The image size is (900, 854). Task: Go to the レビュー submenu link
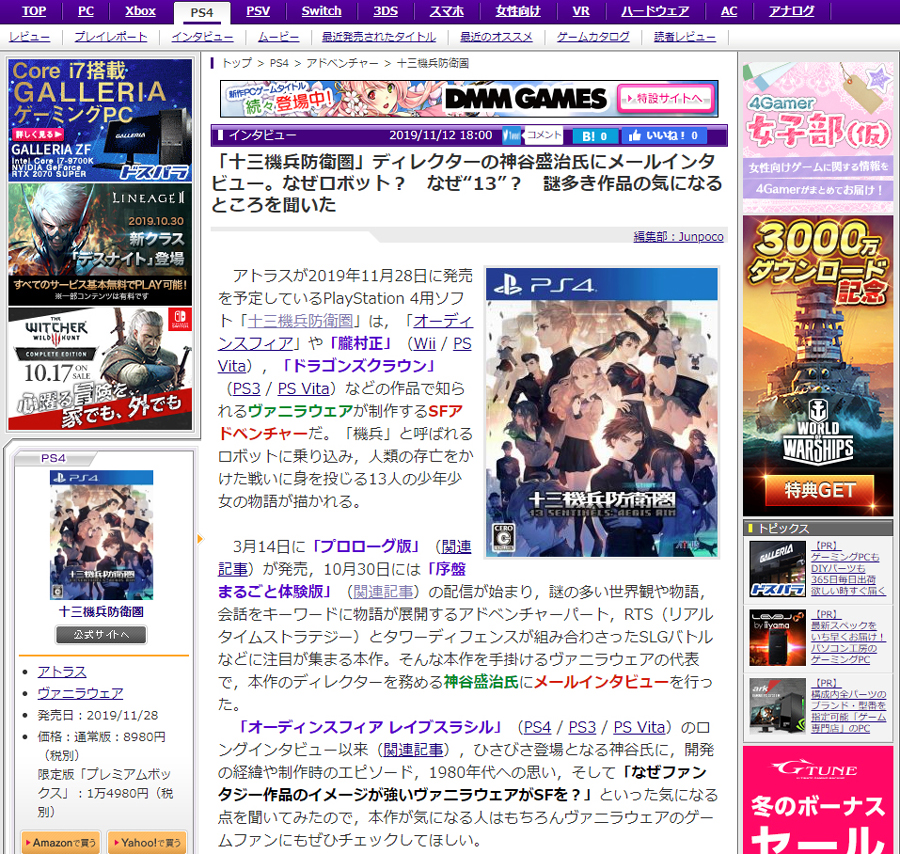(x=30, y=36)
